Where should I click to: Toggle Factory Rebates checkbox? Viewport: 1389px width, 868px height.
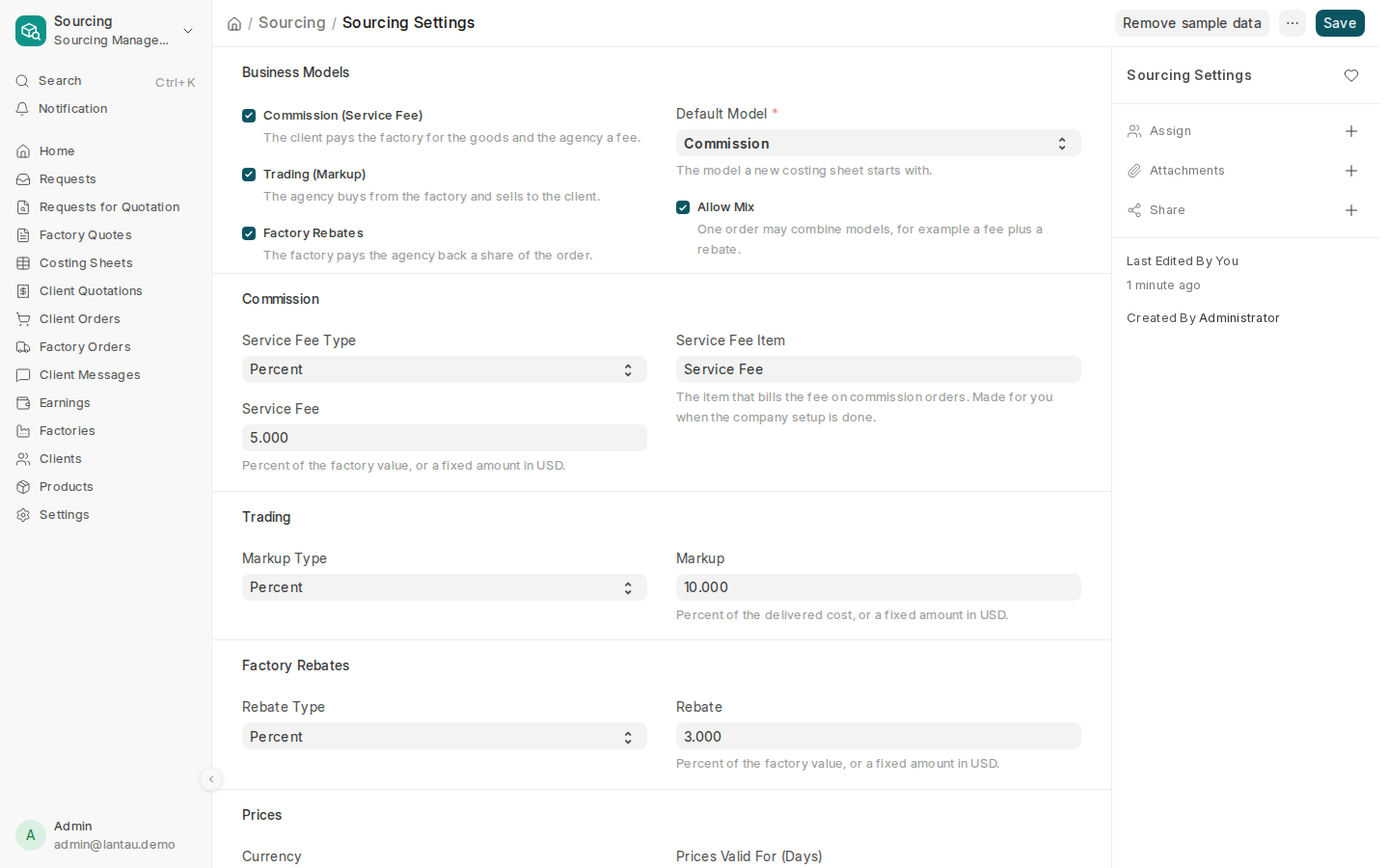249,233
